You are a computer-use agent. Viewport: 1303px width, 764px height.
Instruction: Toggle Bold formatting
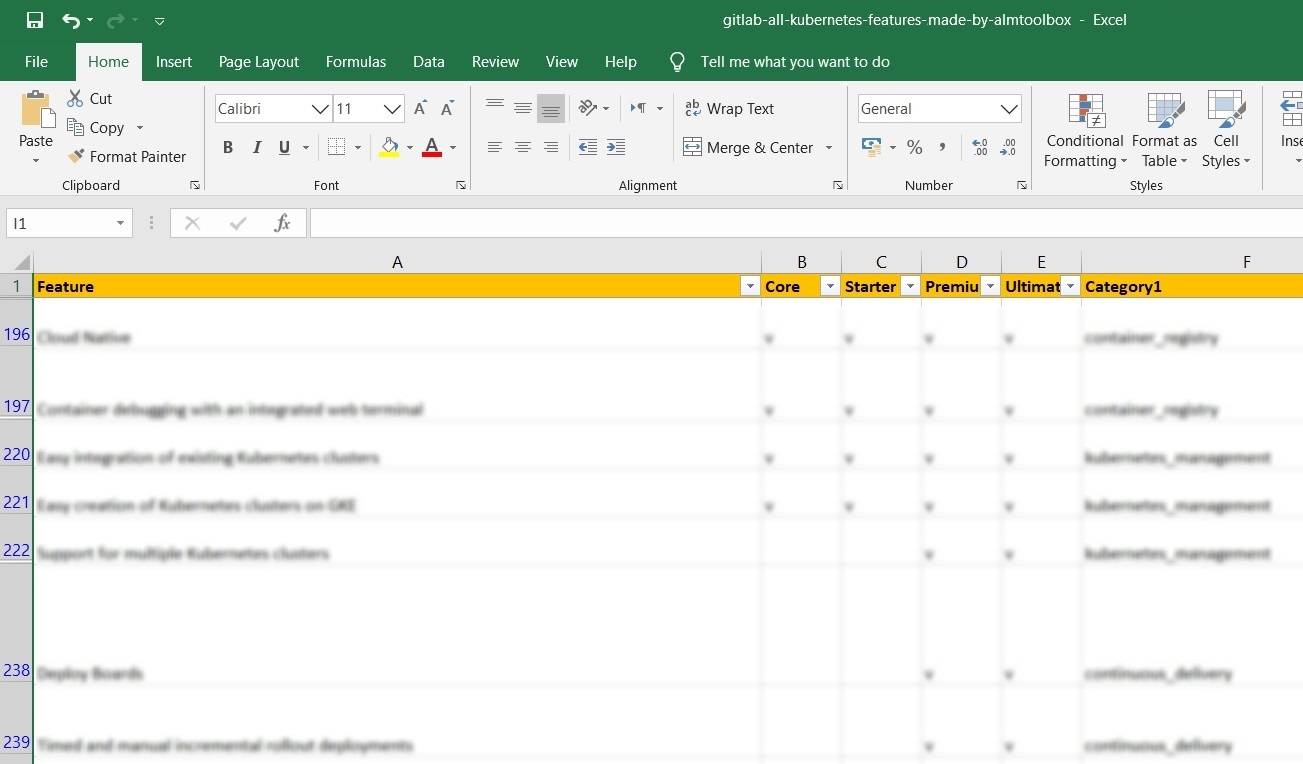228,148
